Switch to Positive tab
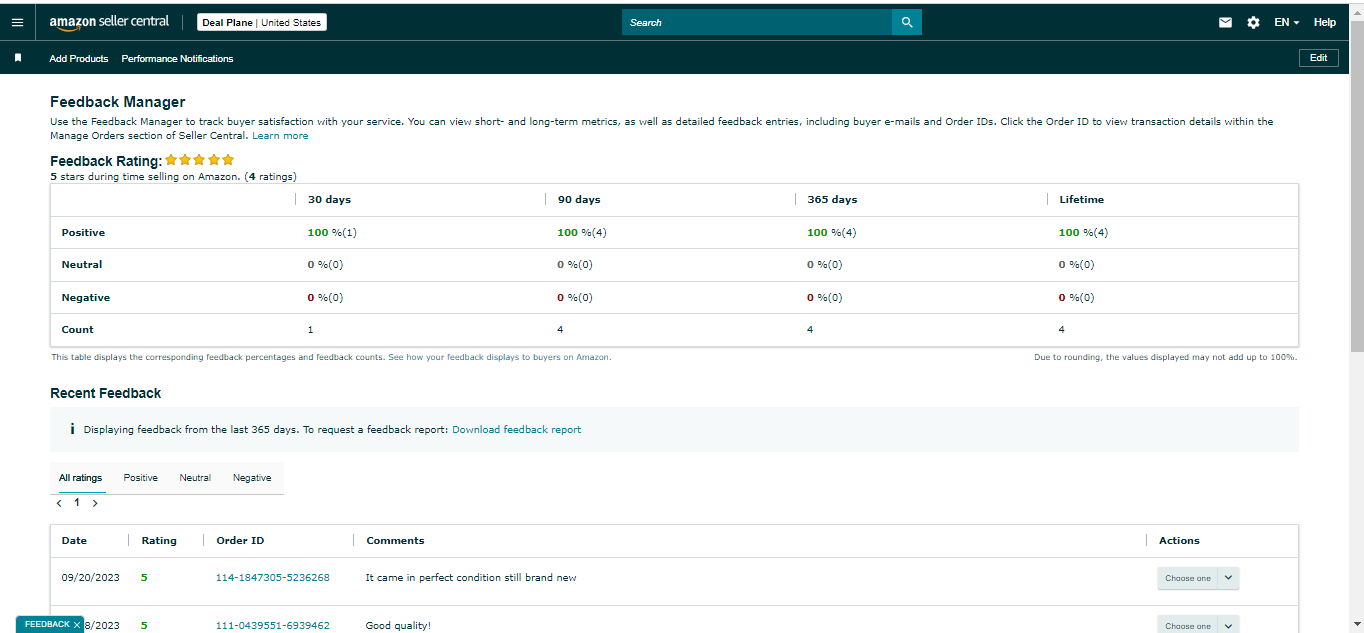Image resolution: width=1364 pixels, height=633 pixels. (x=141, y=478)
